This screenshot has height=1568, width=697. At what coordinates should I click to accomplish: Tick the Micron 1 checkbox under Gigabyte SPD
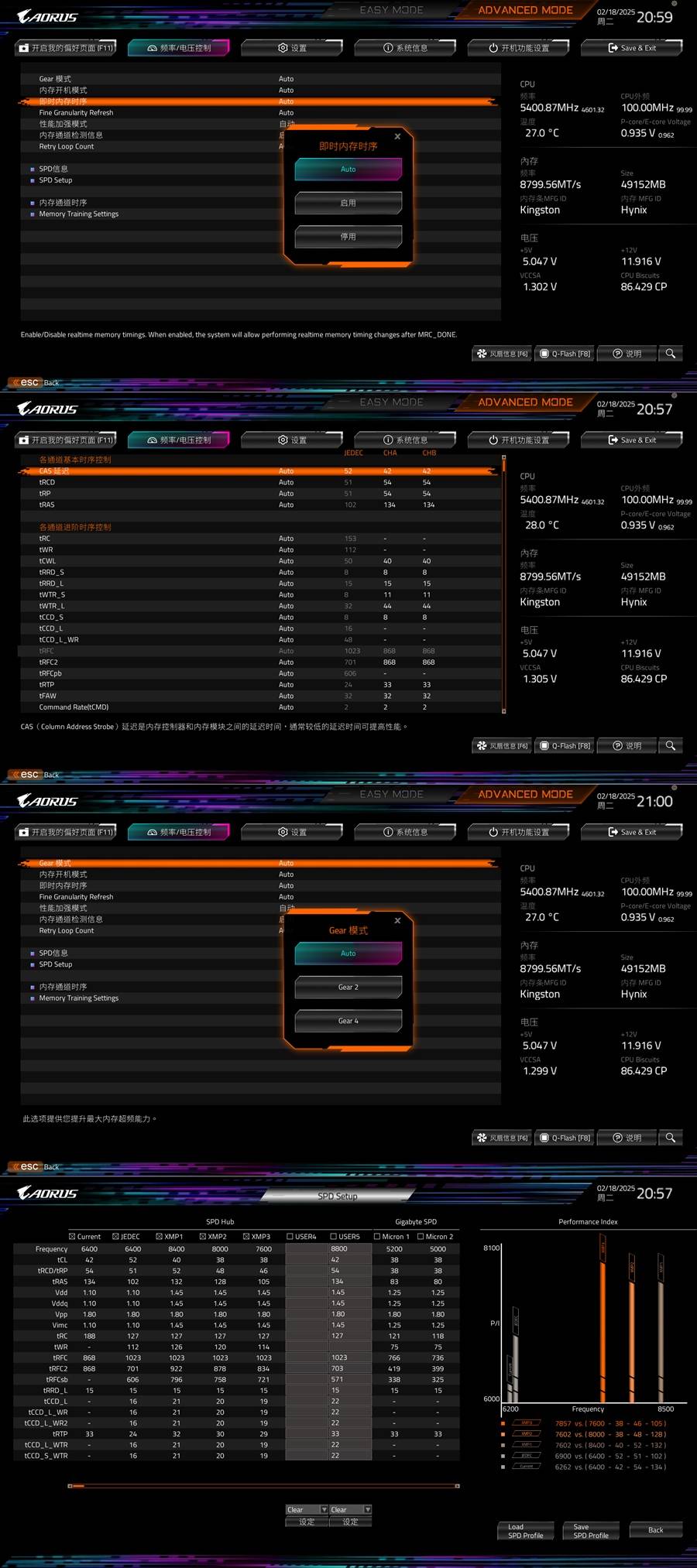(377, 1237)
